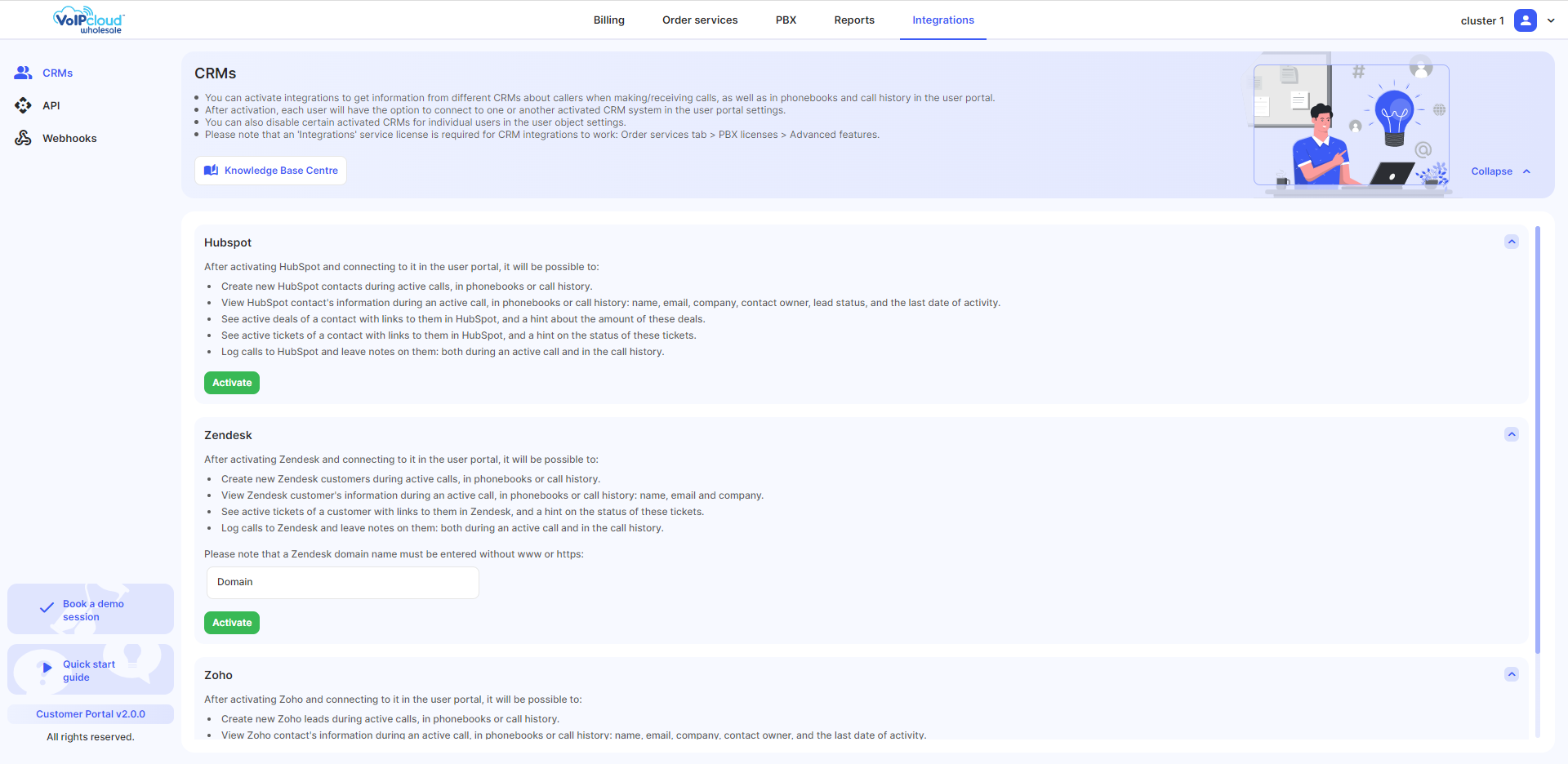Switch to the PBX tab

[x=786, y=20]
